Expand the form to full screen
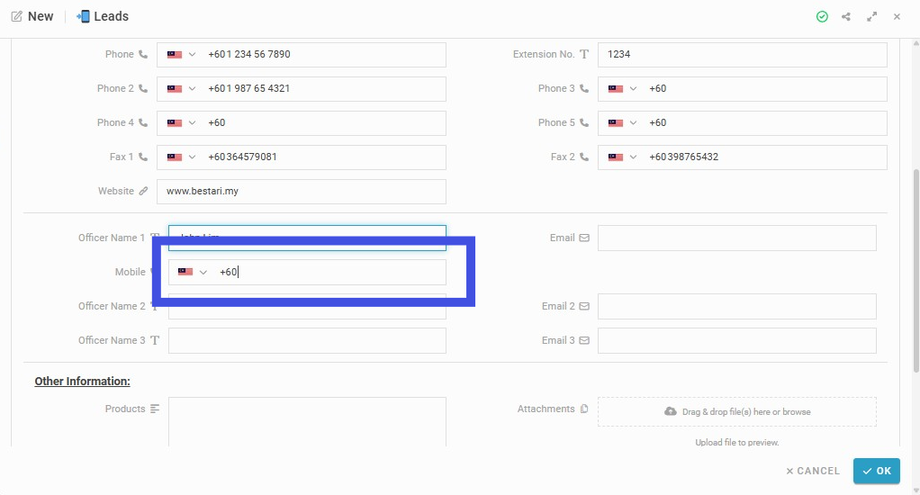This screenshot has width=920, height=495. (x=872, y=17)
